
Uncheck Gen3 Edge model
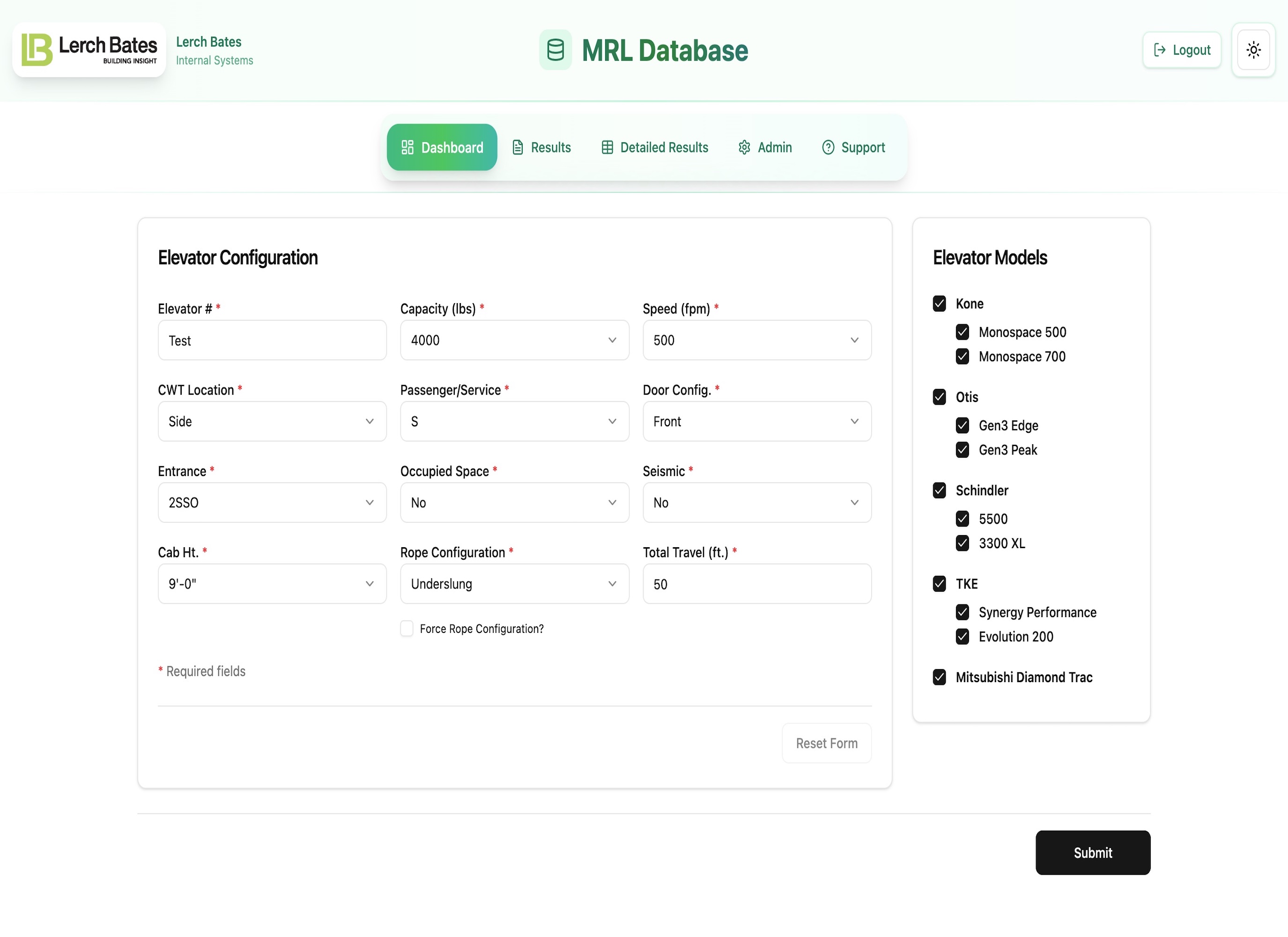pyautogui.click(x=962, y=425)
